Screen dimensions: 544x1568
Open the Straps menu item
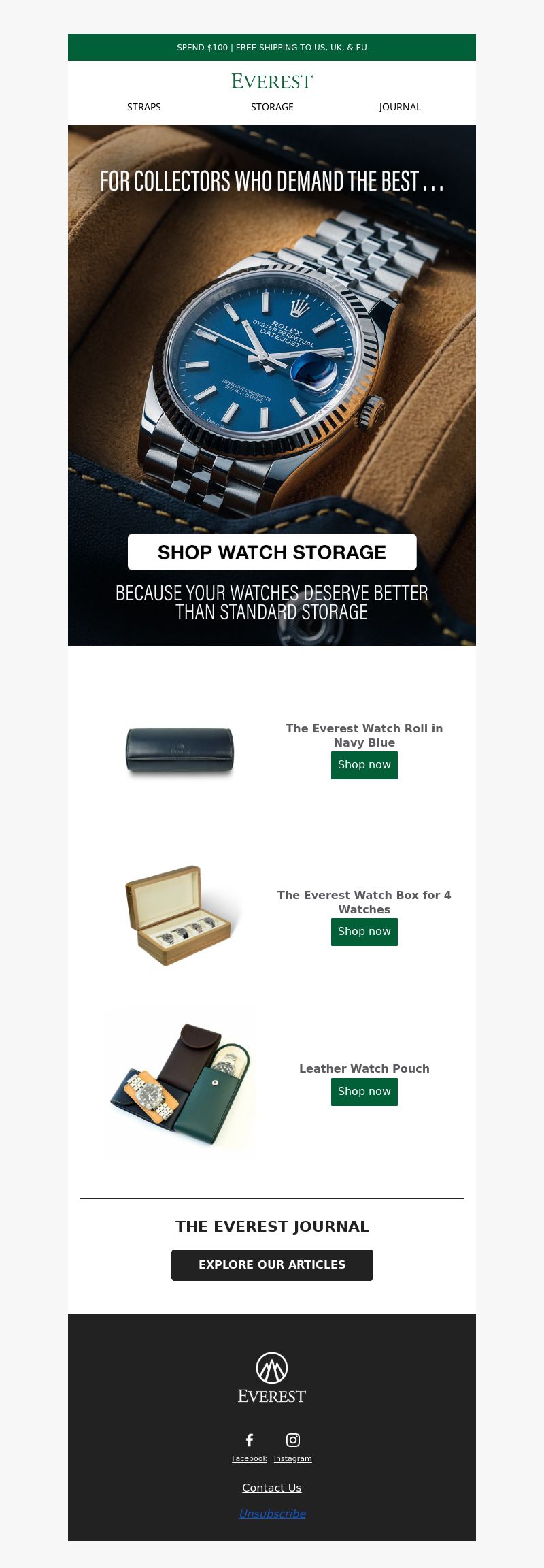[x=144, y=107]
